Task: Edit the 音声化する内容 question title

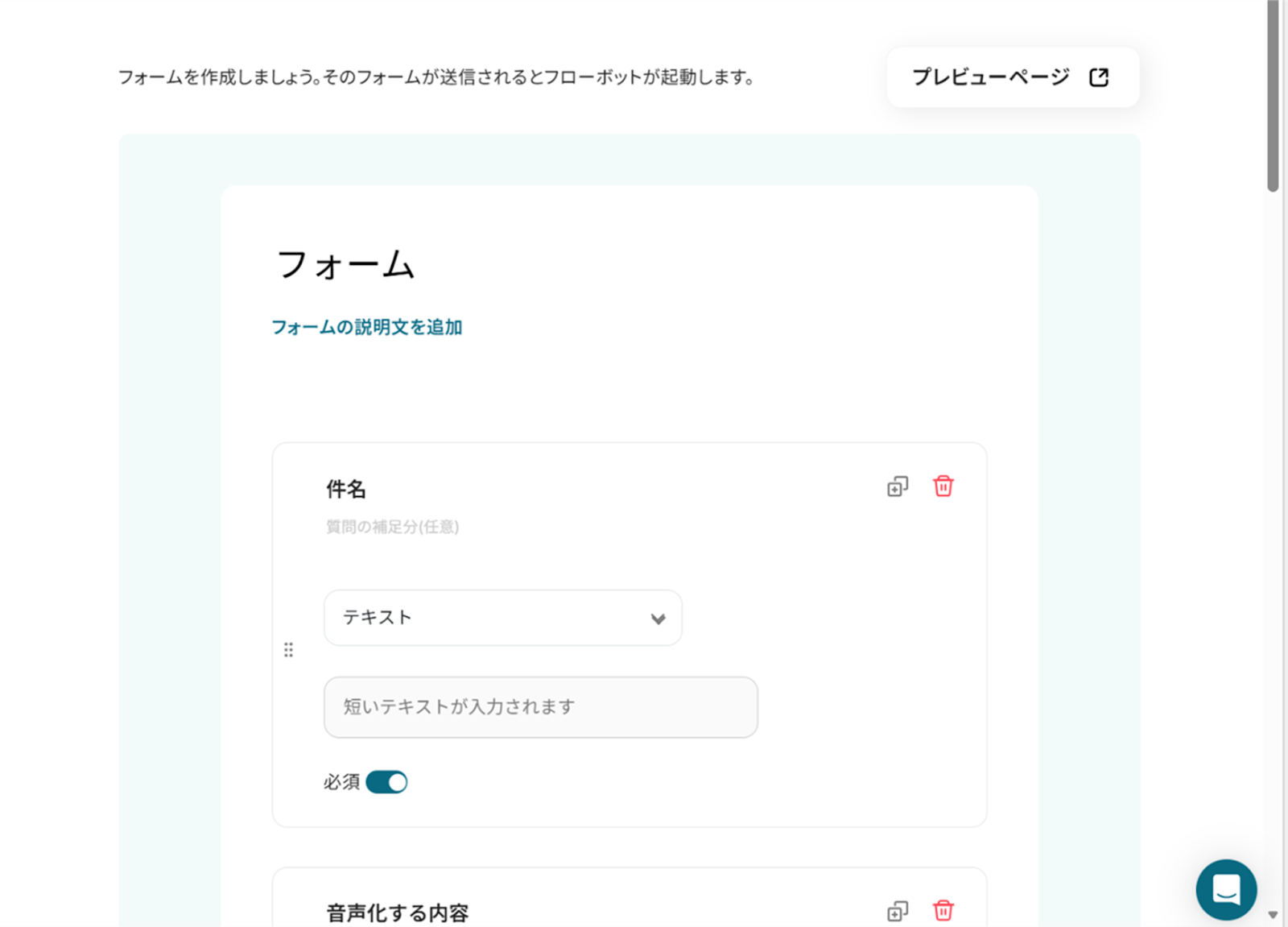Action: pos(398,913)
